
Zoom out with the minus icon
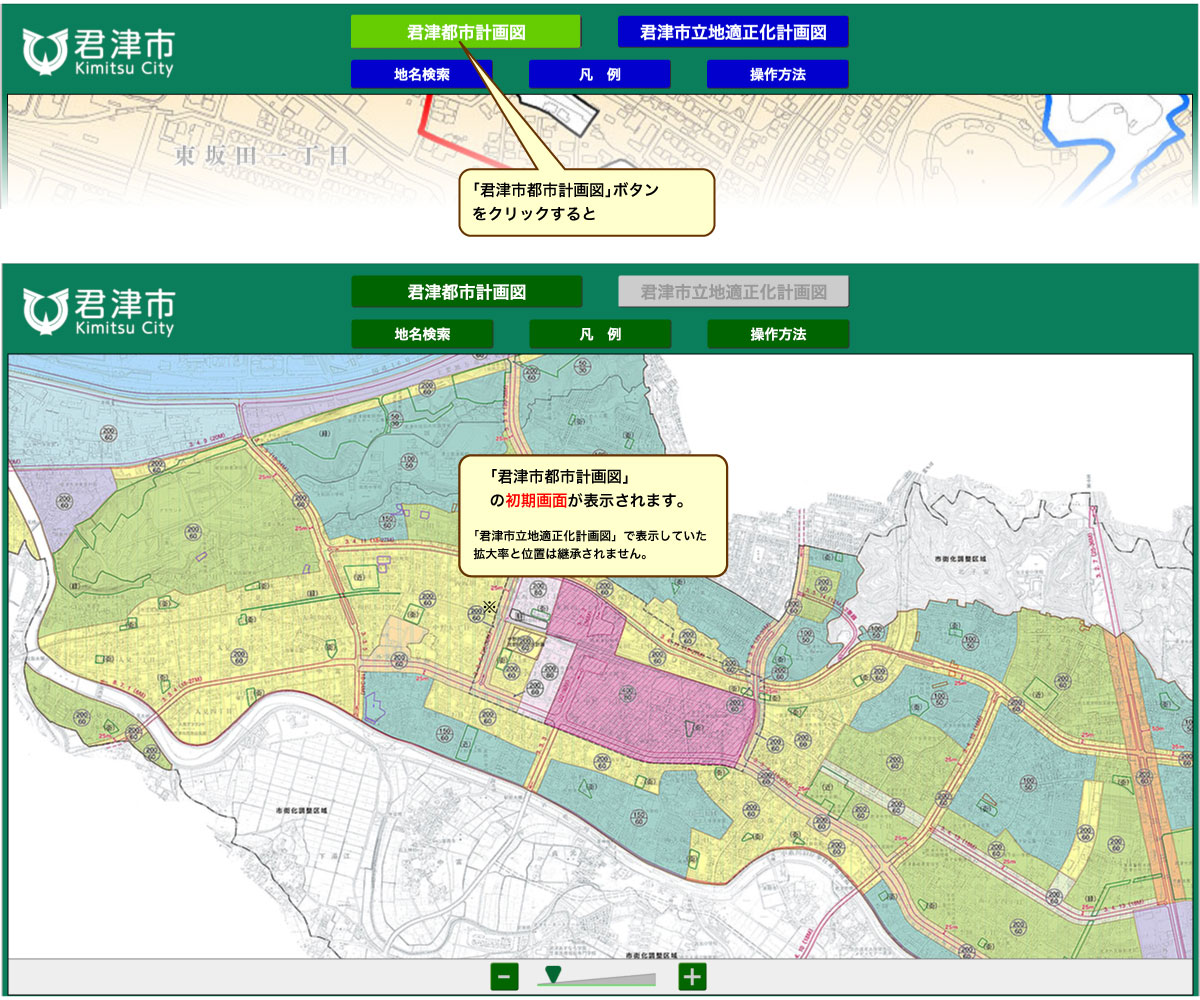coord(504,977)
